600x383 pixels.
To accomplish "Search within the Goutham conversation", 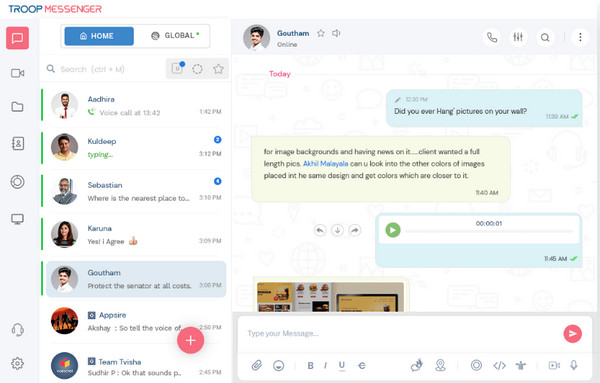I will click(545, 37).
